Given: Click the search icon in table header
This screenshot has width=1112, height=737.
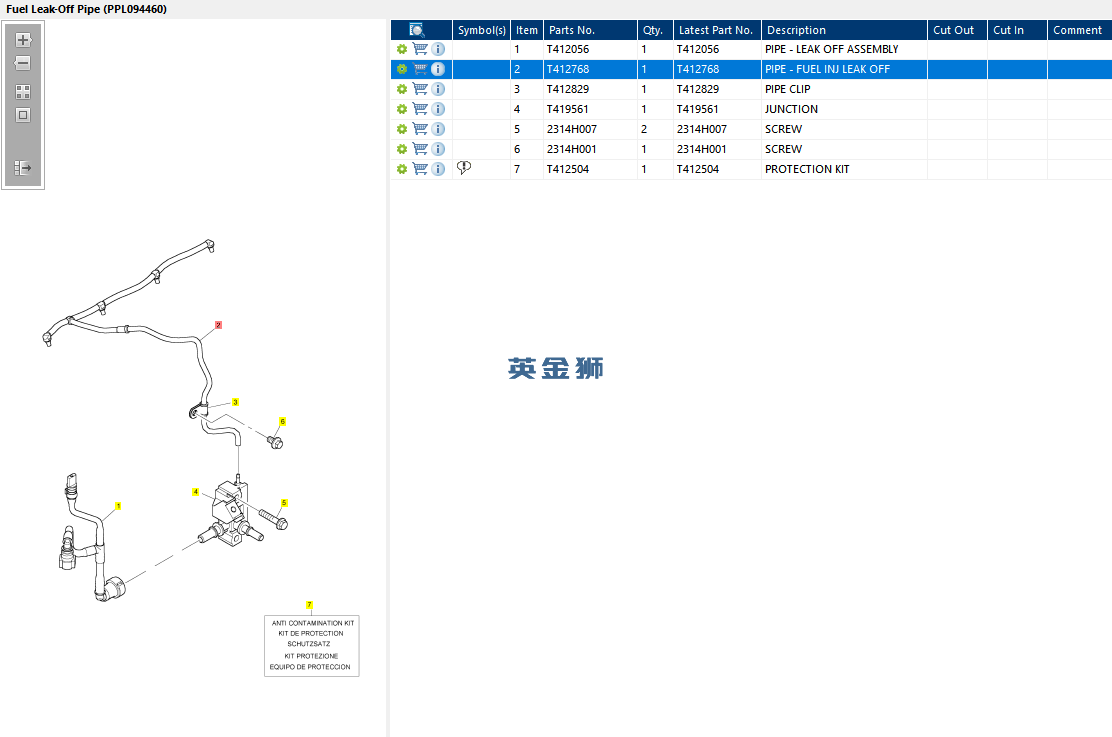Looking at the screenshot, I should point(417,30).
